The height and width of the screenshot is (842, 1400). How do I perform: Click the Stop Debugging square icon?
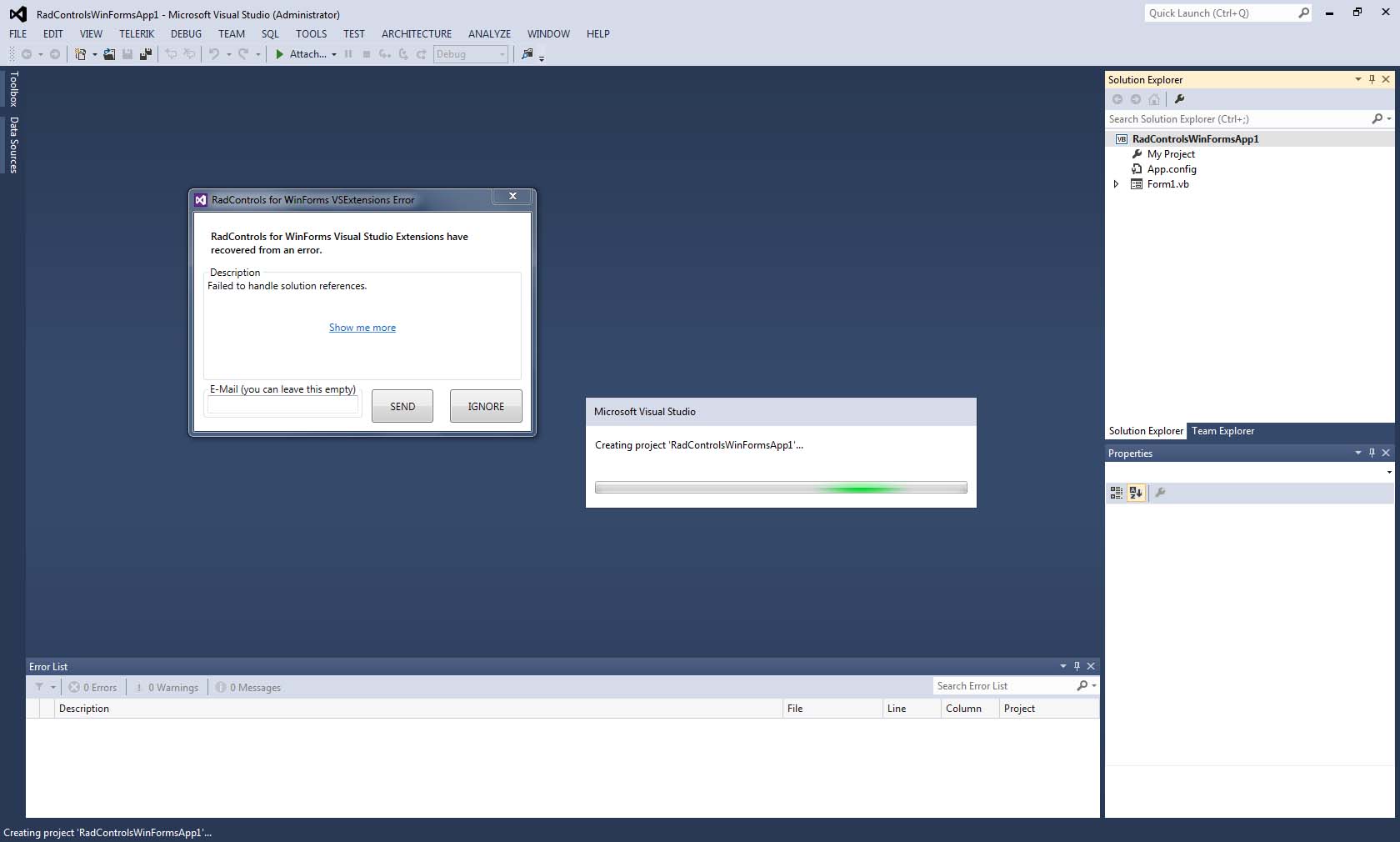[x=367, y=54]
